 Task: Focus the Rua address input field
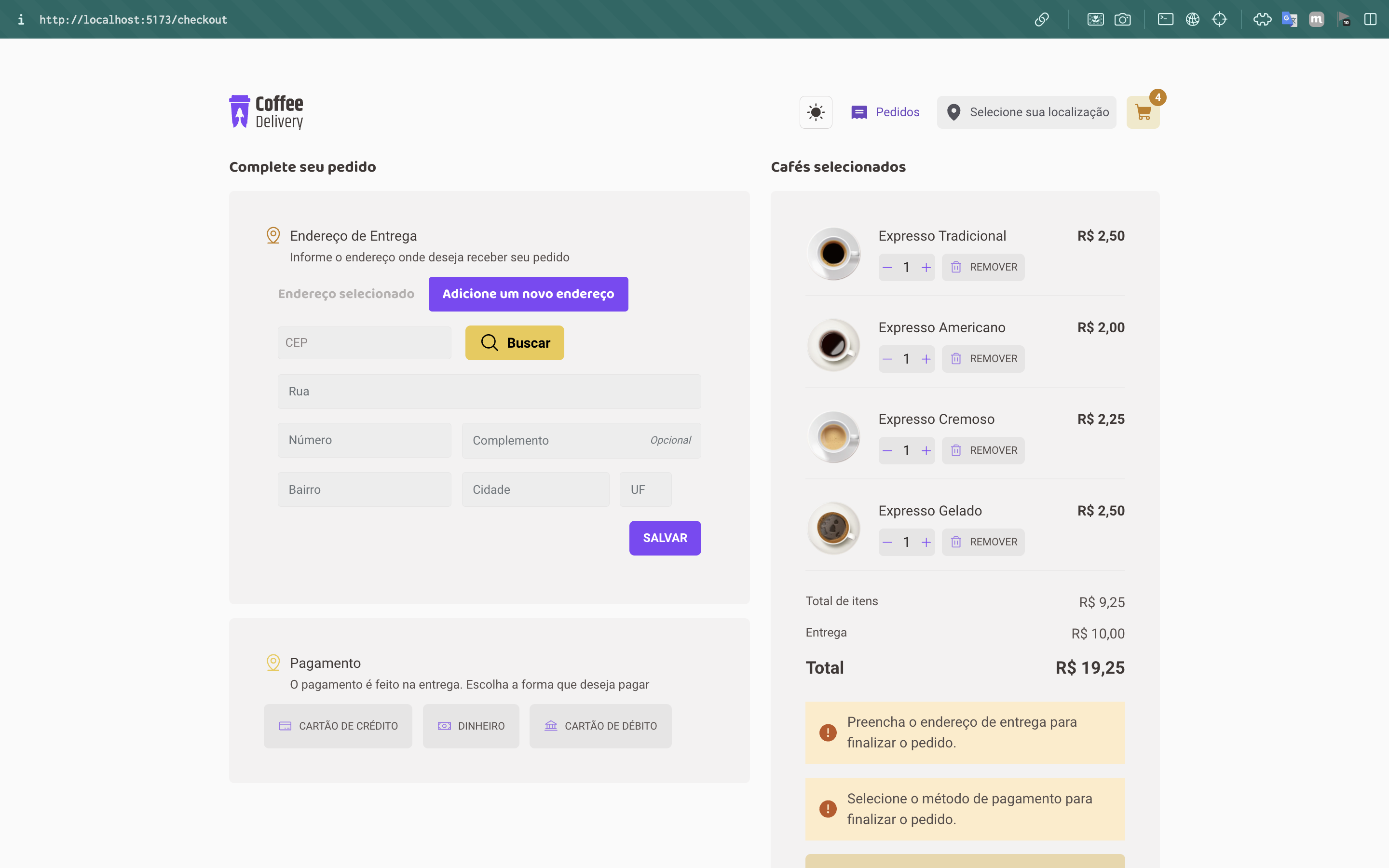489,392
